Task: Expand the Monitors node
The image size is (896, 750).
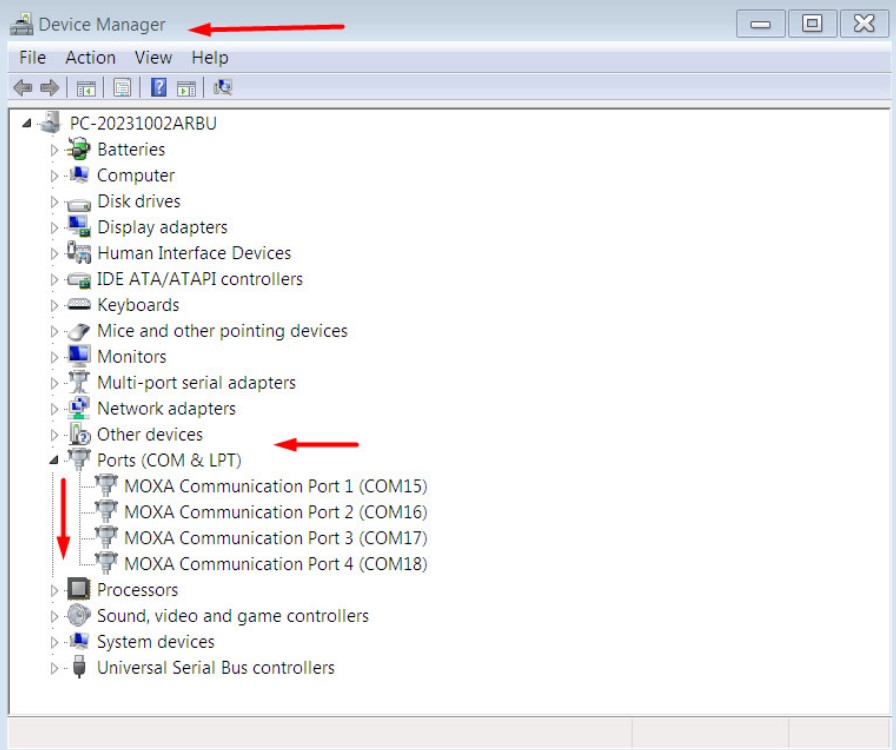Action: [x=54, y=357]
